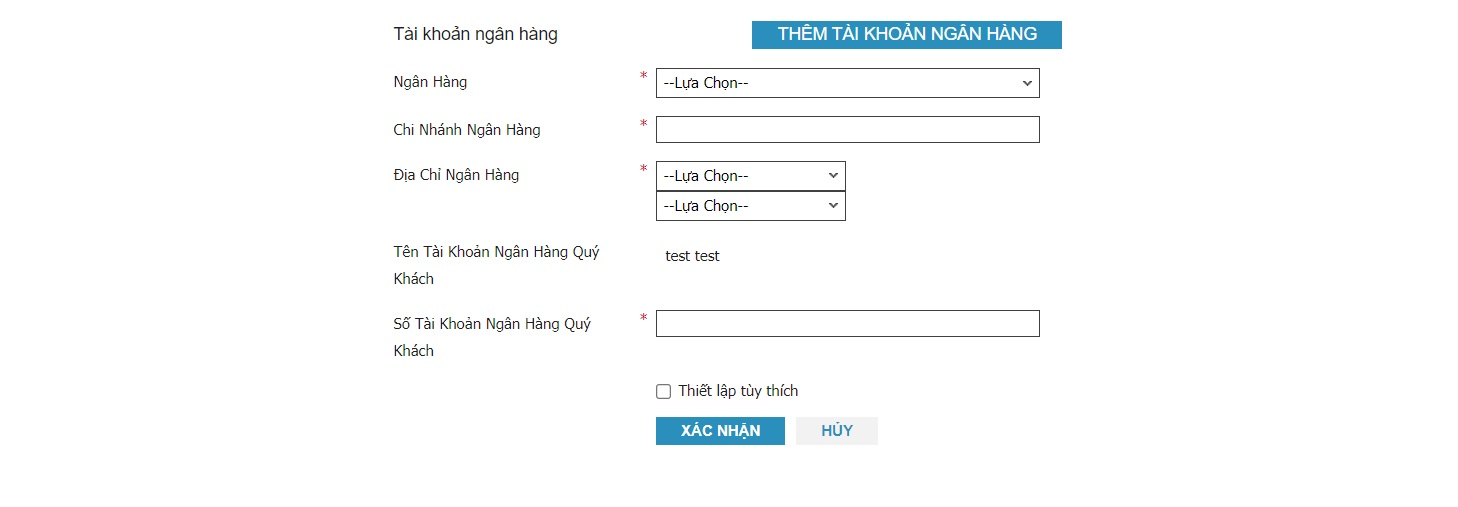1458x507 pixels.
Task: Open the Ngân Hàng bank selection dropdown
Action: tap(847, 83)
